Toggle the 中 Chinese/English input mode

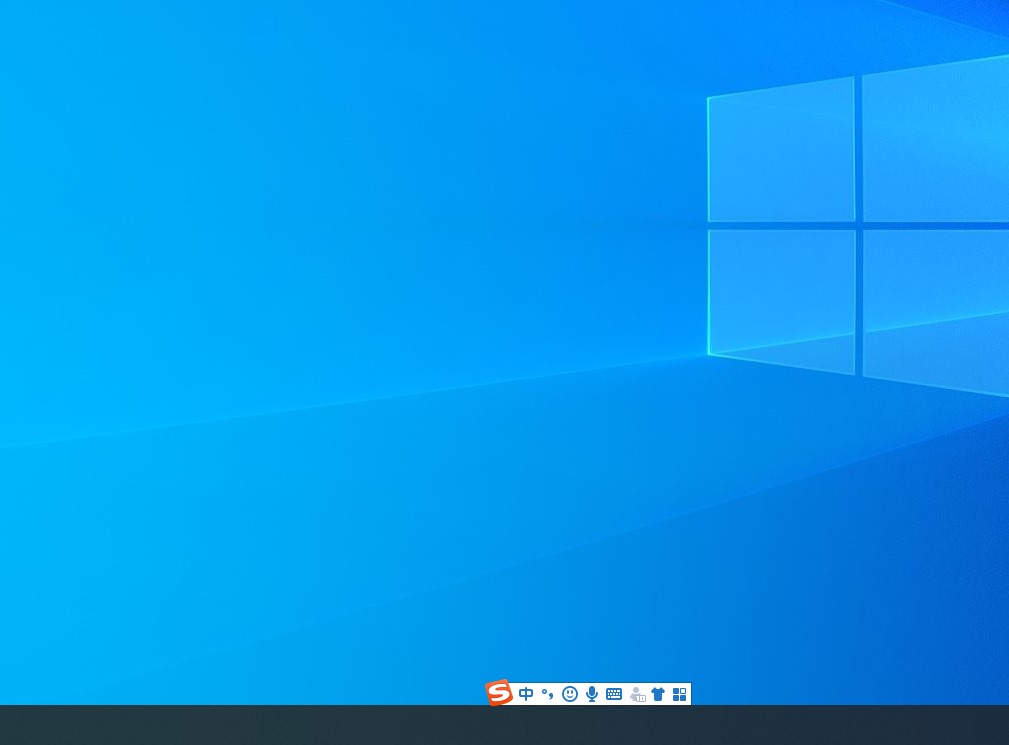pyautogui.click(x=526, y=694)
